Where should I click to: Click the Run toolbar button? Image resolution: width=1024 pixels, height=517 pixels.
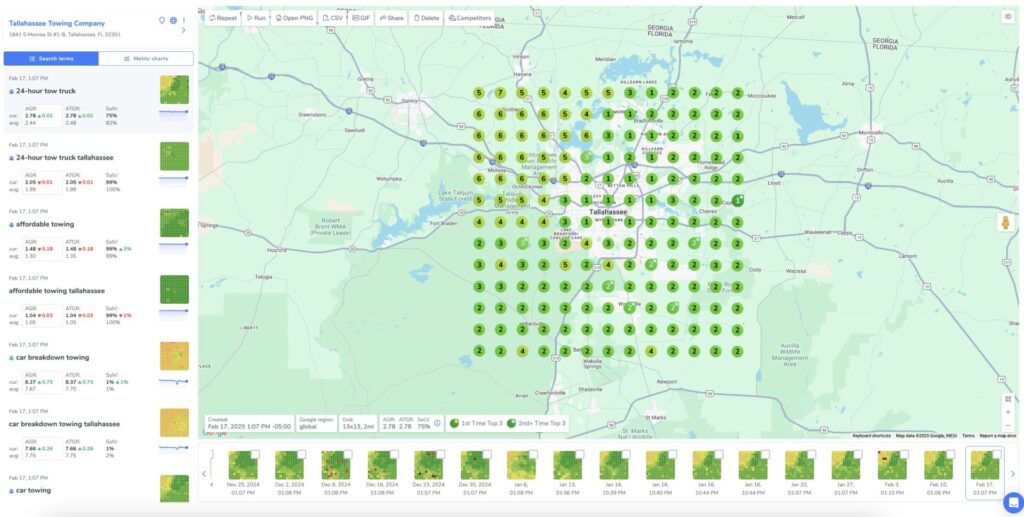point(256,18)
